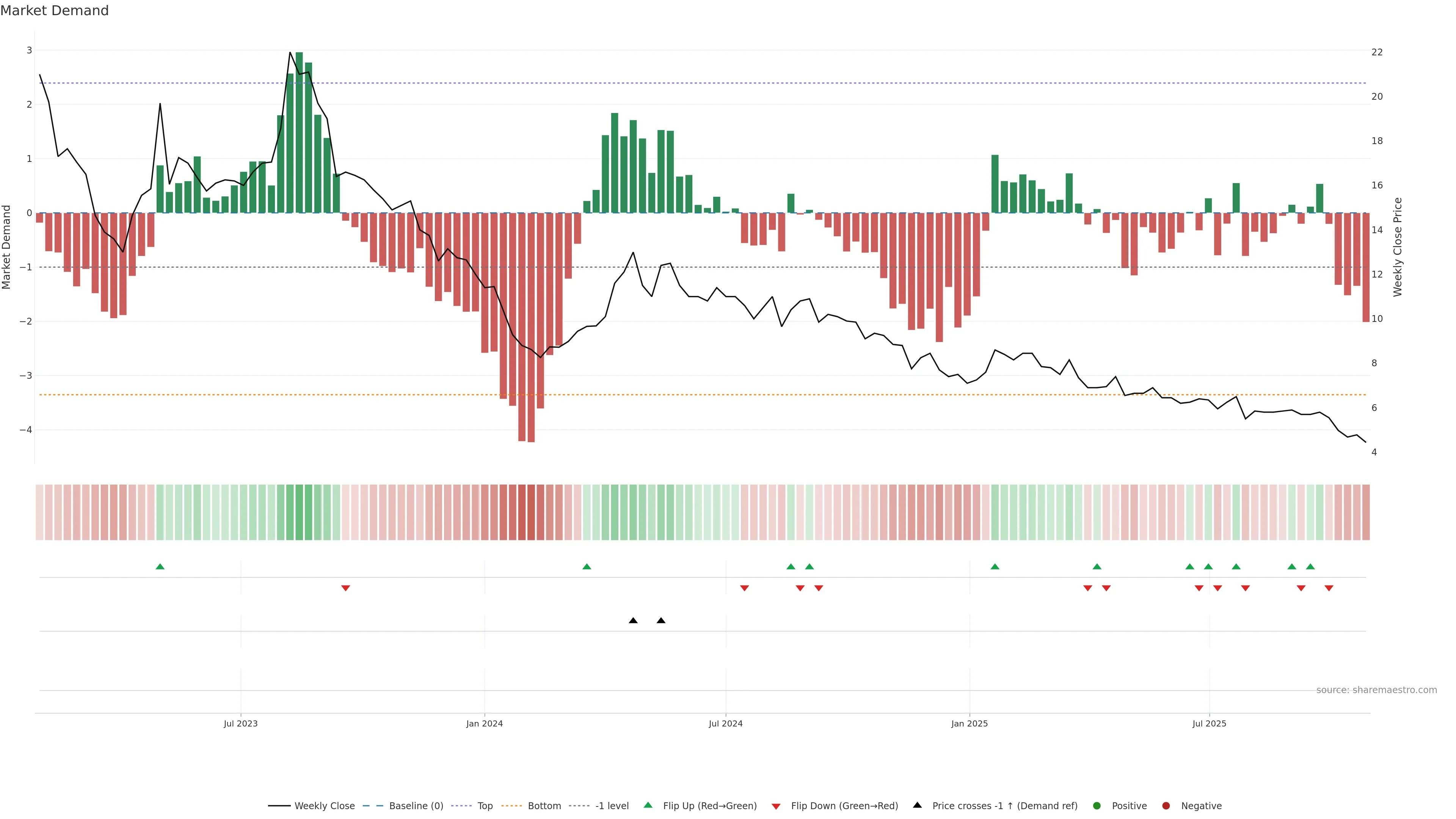
Task: Click the Market Demand chart title
Action: (54, 11)
